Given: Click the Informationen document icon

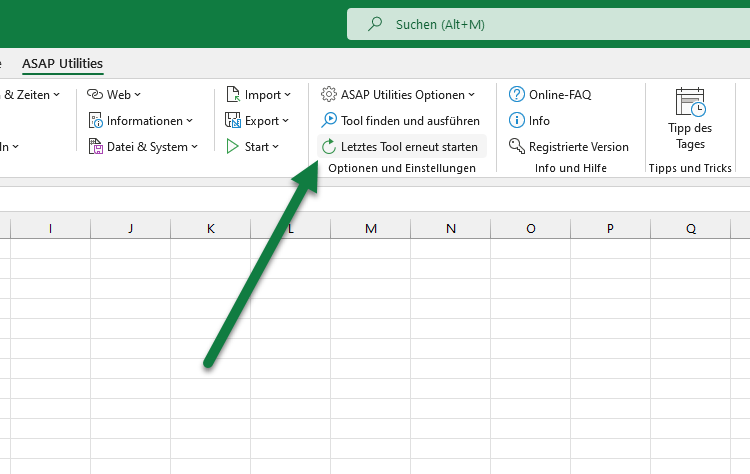Looking at the screenshot, I should click(95, 121).
